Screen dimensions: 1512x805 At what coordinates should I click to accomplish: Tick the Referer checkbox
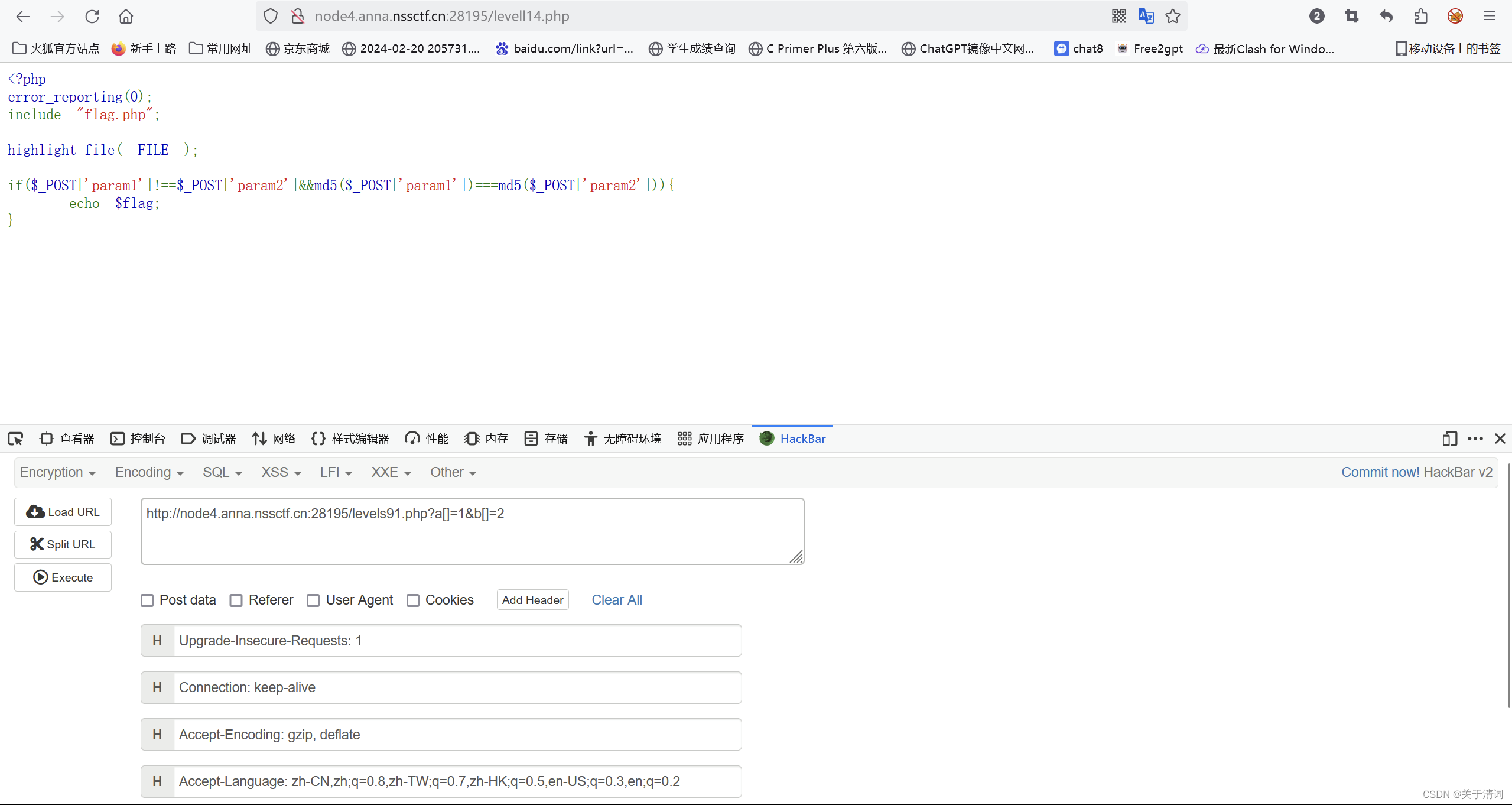point(236,600)
